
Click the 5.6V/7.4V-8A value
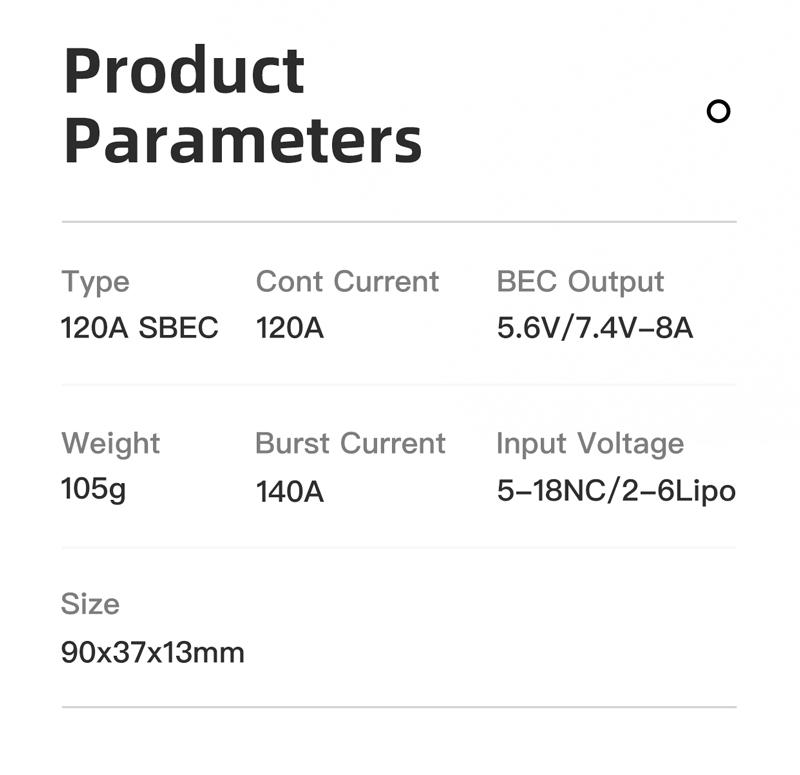[595, 328]
